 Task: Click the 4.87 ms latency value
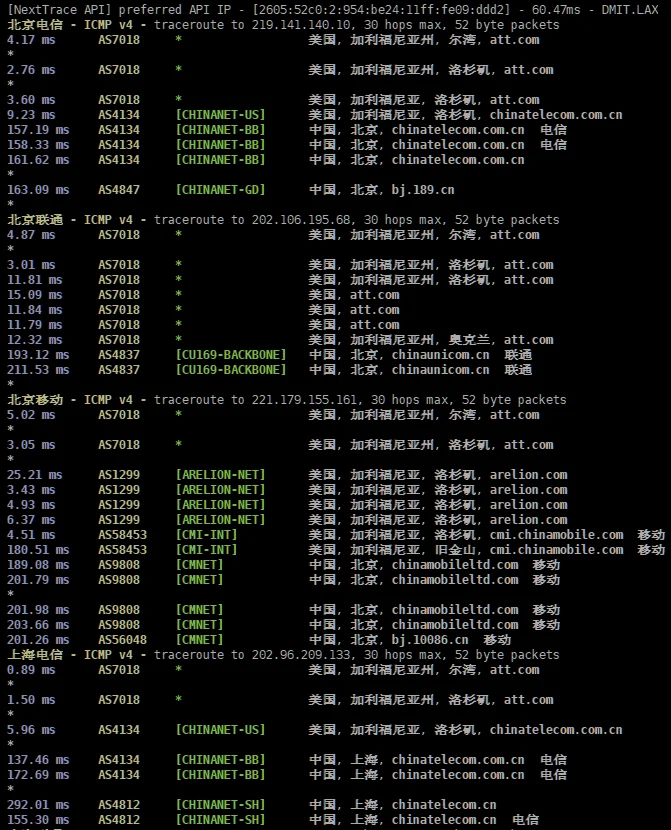[31, 234]
